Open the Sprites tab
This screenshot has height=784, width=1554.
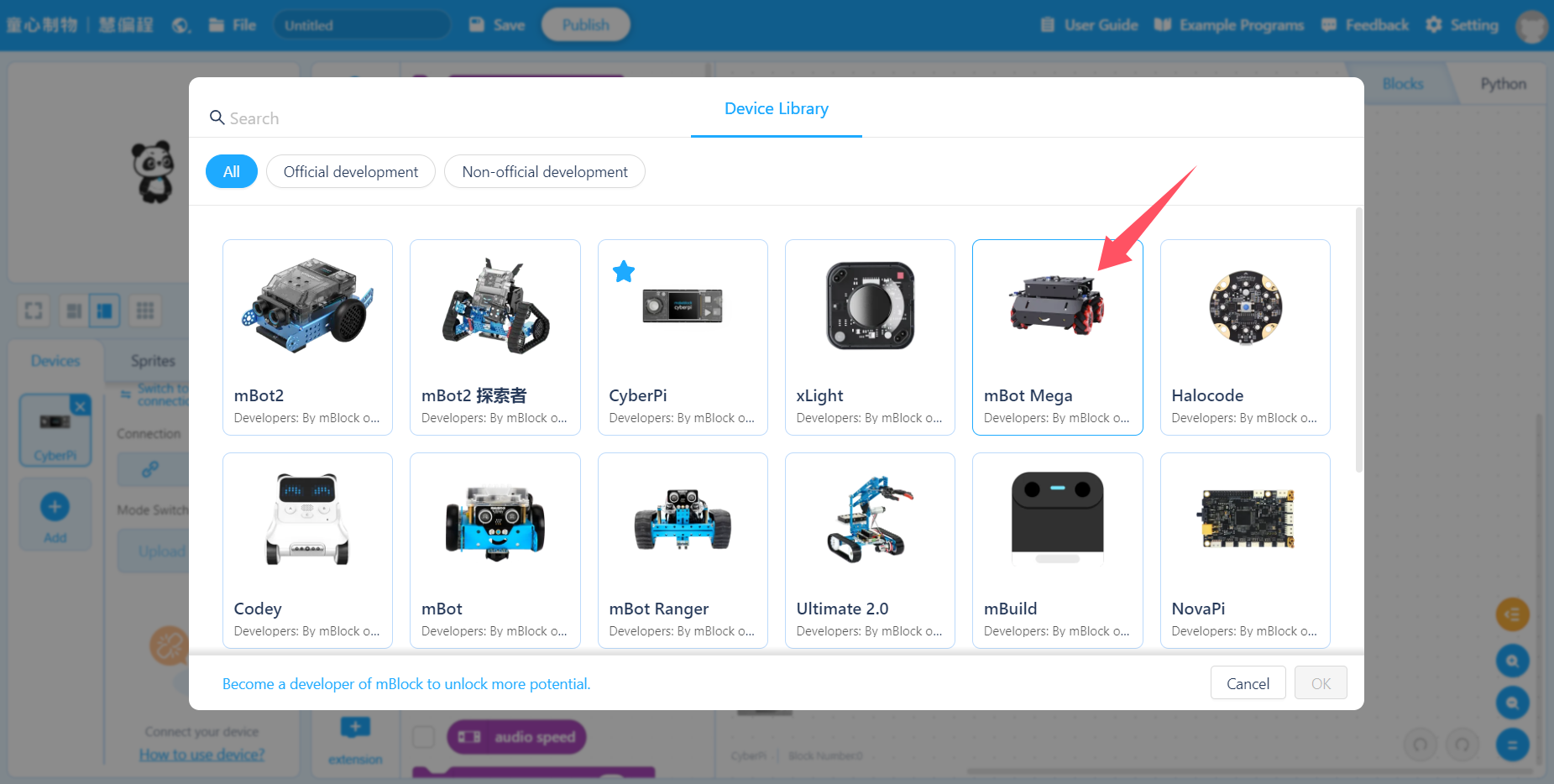pos(153,361)
